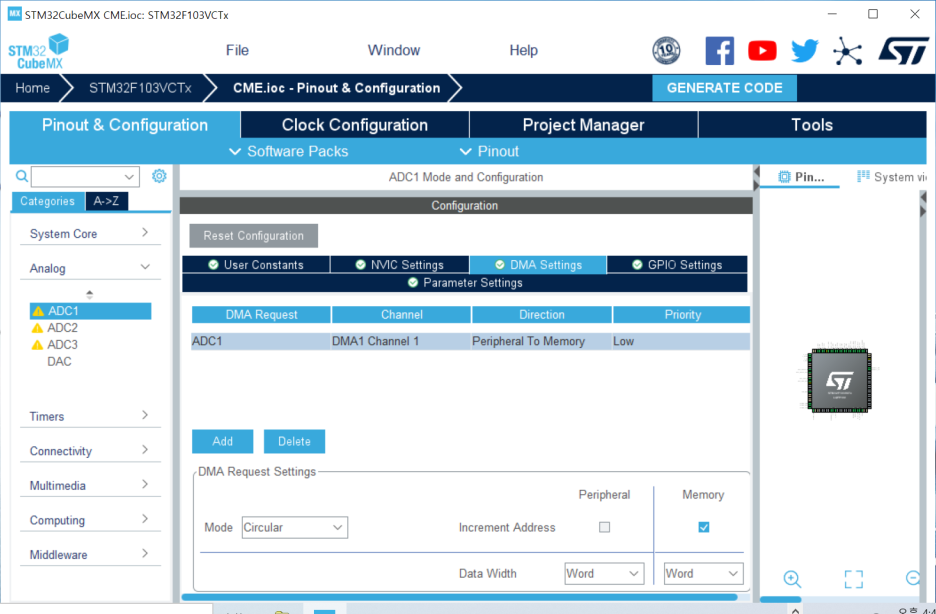
Task: Select ADC2 in Analog list
Action: (x=63, y=328)
